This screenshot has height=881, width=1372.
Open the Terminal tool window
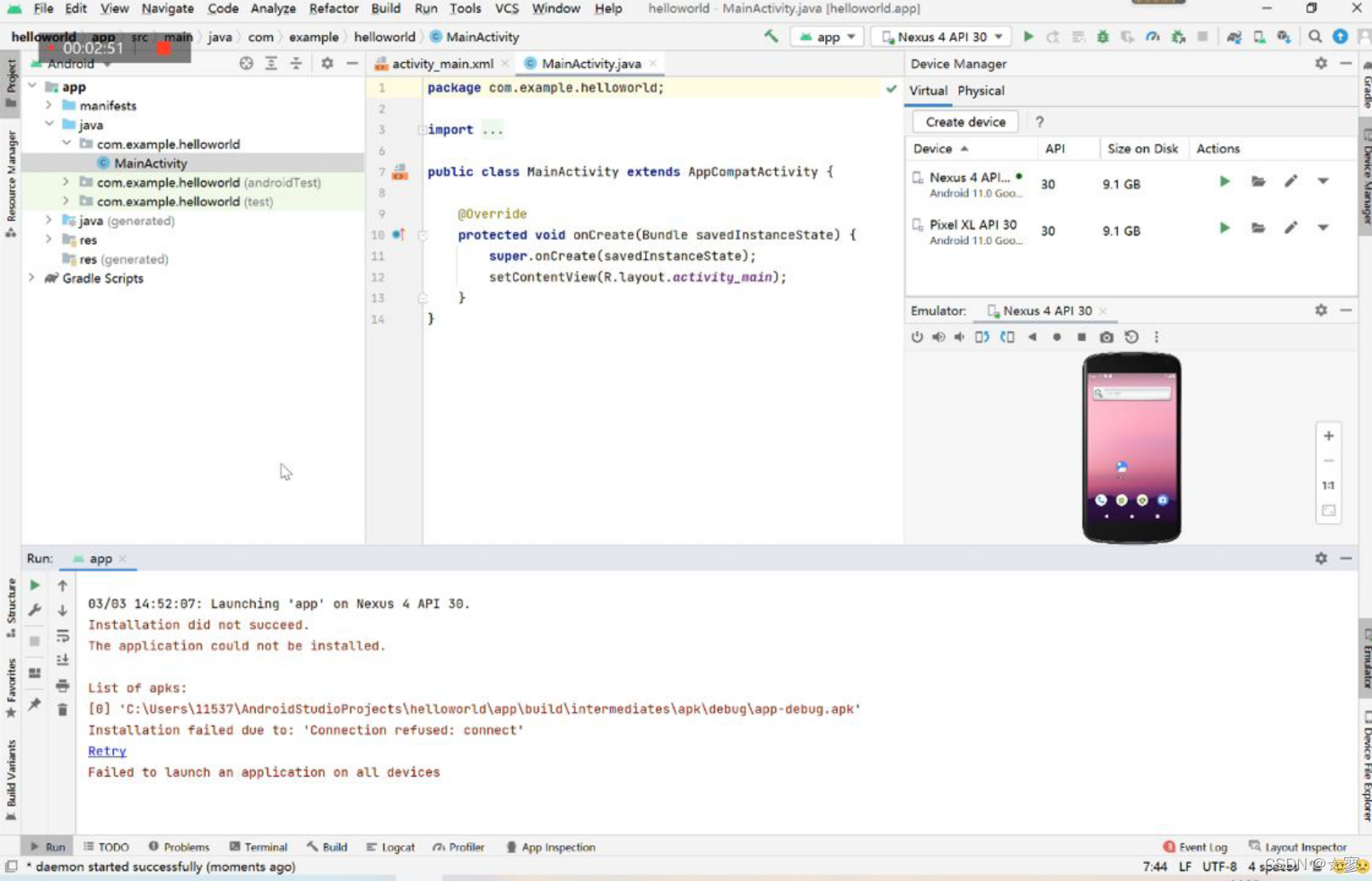259,847
